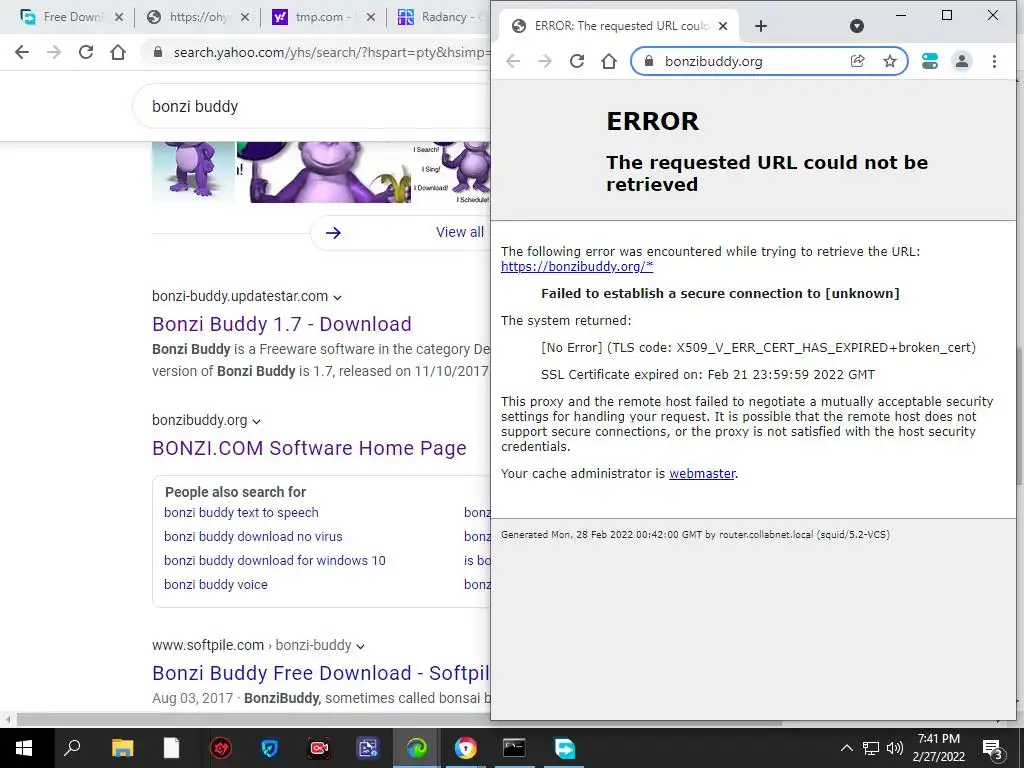Click the bonzibuddy.org address bar field
The width and height of the screenshot is (1024, 768).
tap(769, 61)
